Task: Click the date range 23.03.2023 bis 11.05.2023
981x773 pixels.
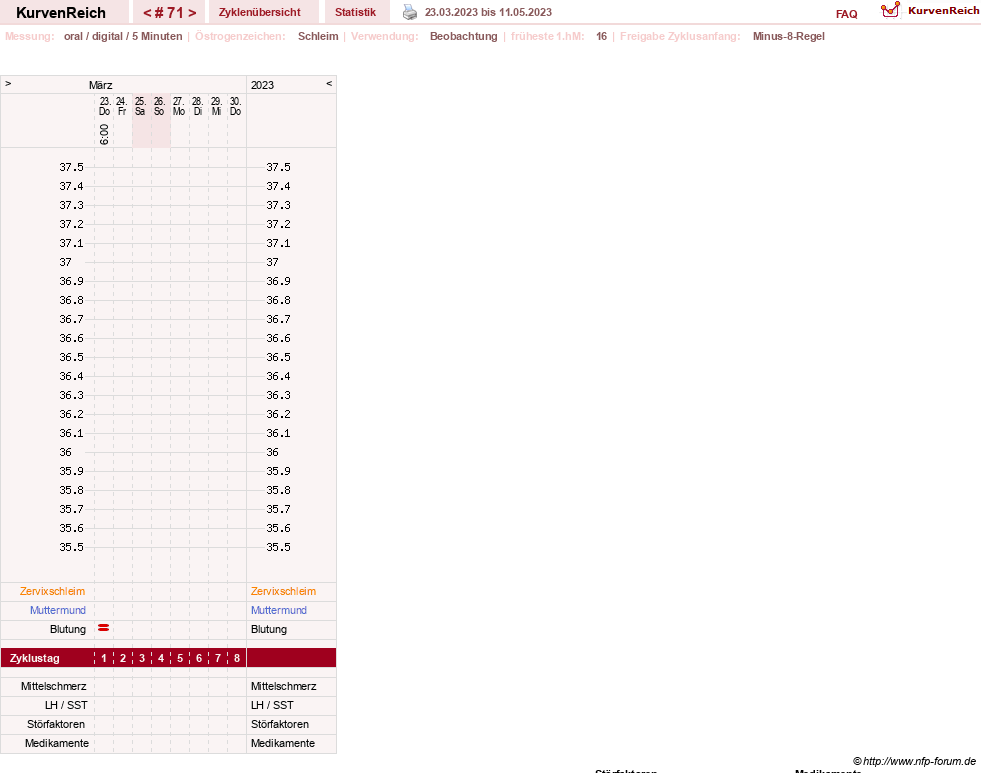Action: 488,12
